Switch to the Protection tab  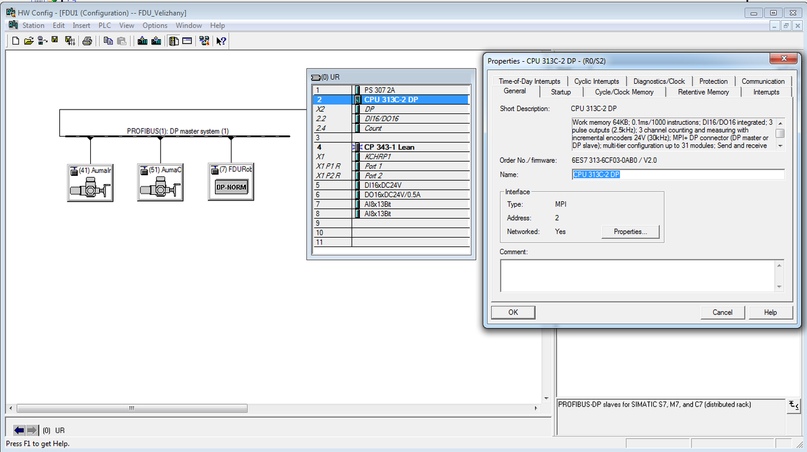click(x=713, y=81)
